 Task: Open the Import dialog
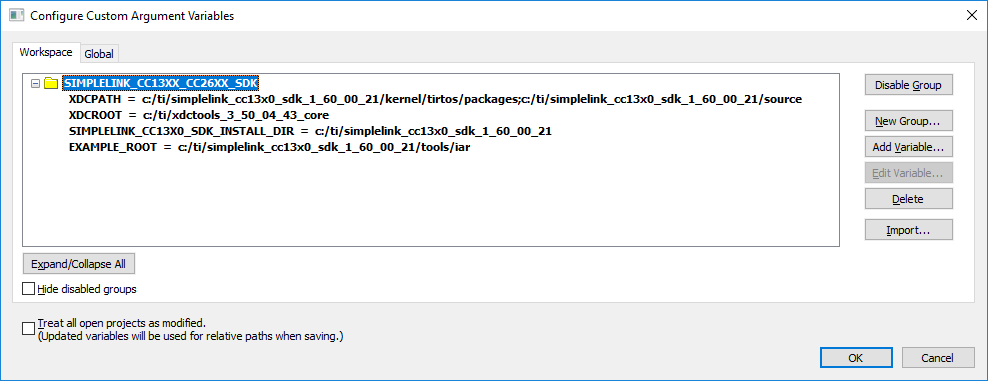pyautogui.click(x=908, y=230)
